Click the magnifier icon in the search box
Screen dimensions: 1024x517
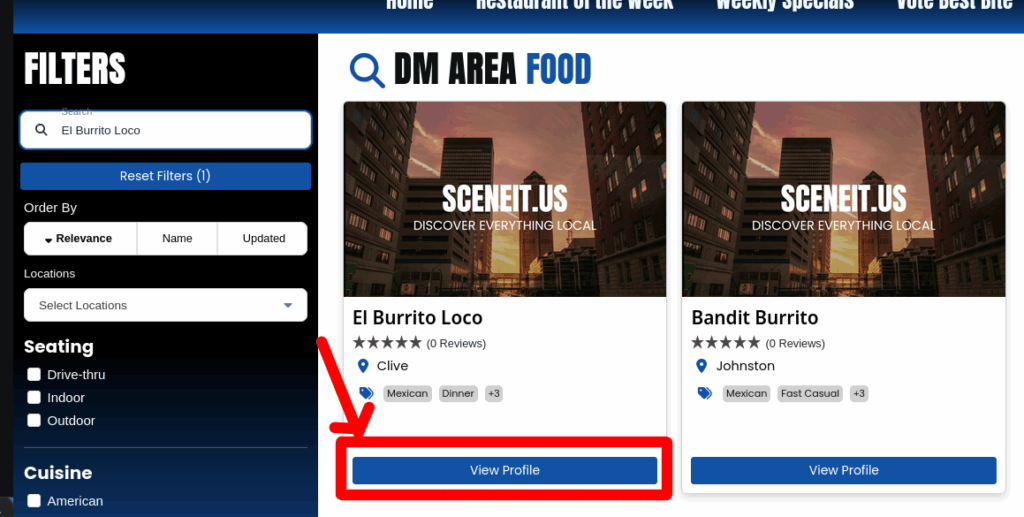(41, 130)
